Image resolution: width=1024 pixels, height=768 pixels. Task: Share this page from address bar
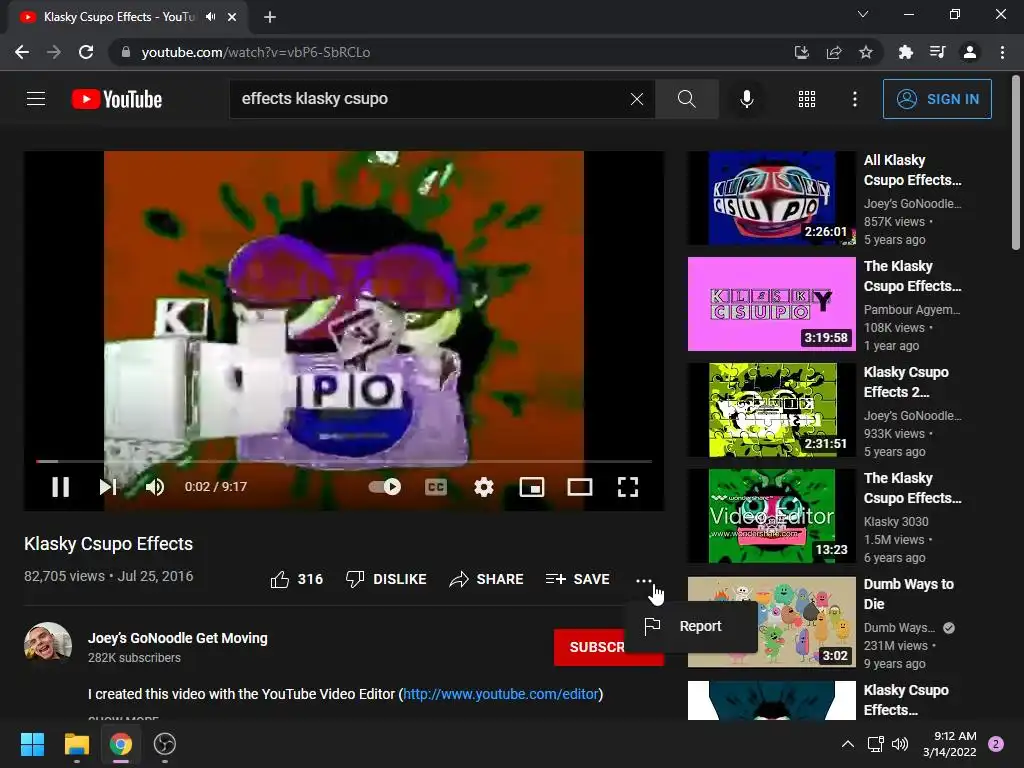[833, 52]
